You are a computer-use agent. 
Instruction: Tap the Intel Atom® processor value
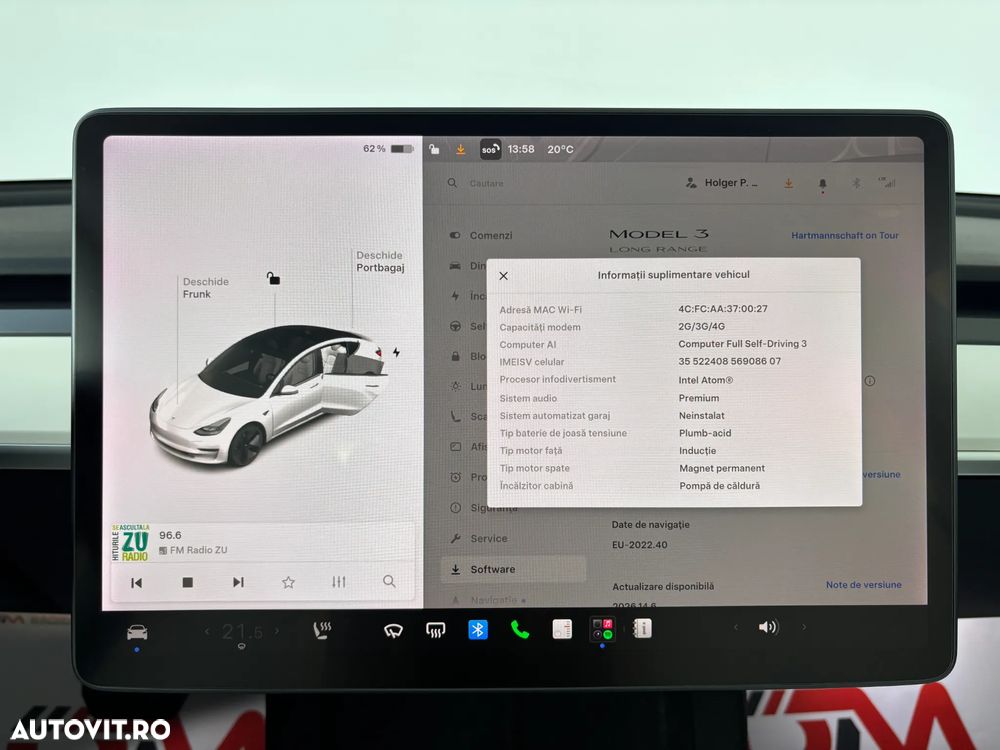point(705,380)
